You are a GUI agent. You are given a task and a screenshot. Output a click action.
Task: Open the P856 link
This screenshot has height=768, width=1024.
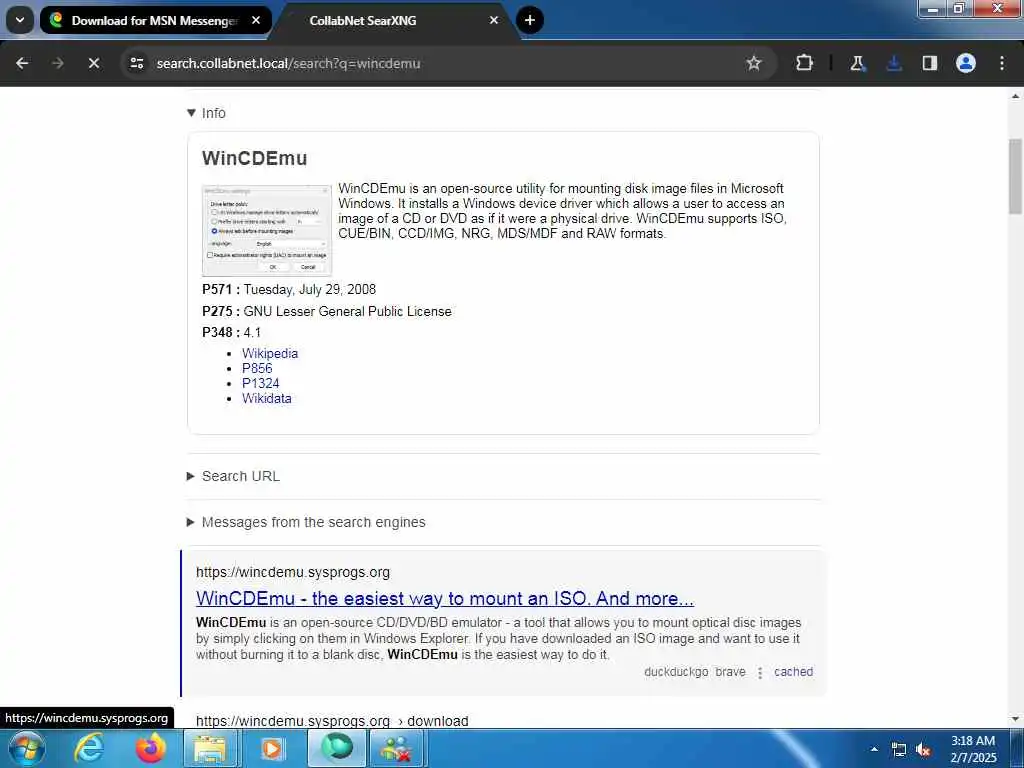257,368
